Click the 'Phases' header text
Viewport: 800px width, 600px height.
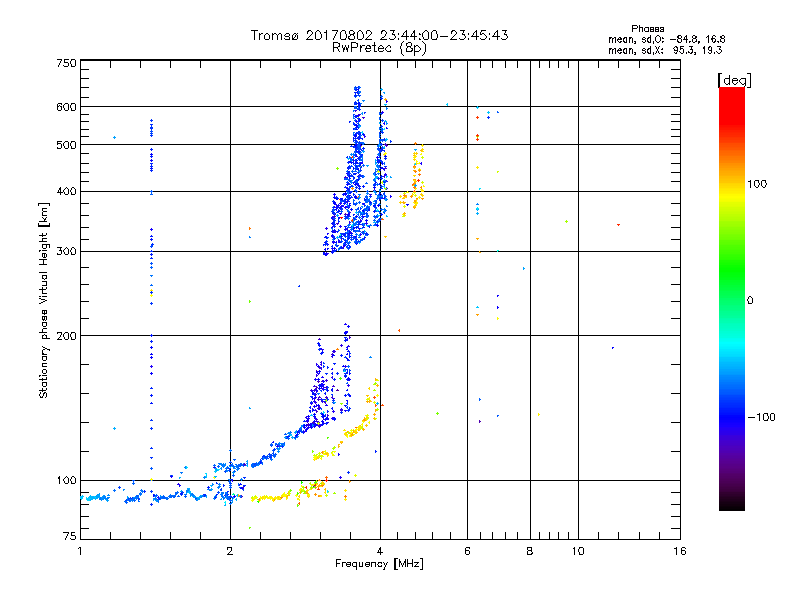(x=647, y=29)
